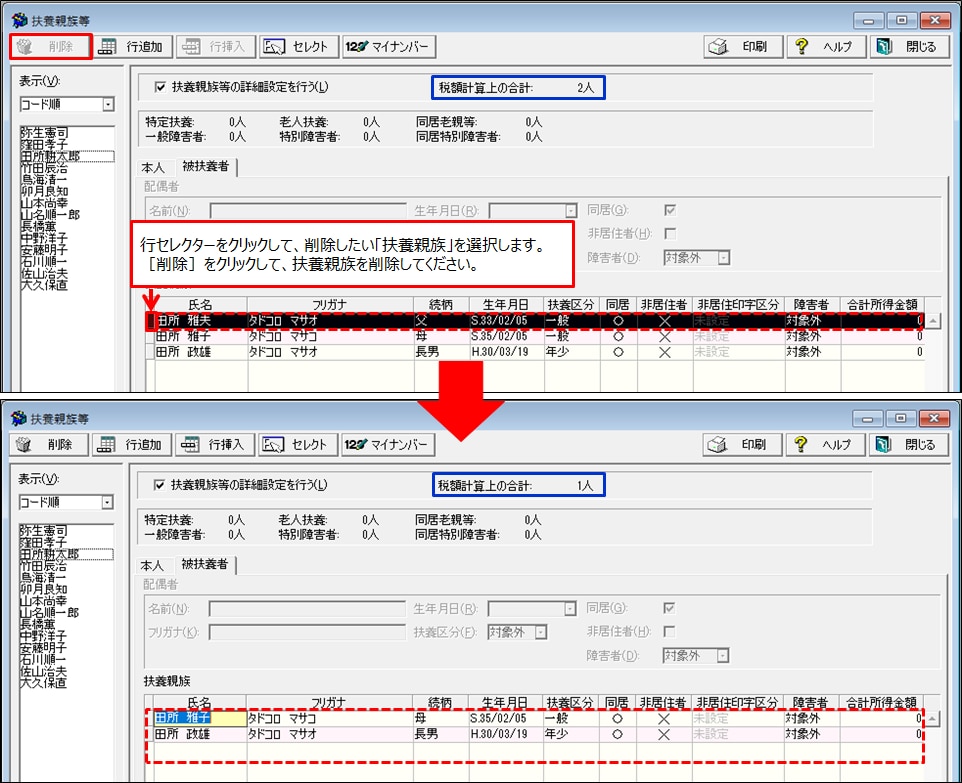Expand 扶養区分 dropdown in lower window
This screenshot has height=783, width=962.
tap(541, 632)
